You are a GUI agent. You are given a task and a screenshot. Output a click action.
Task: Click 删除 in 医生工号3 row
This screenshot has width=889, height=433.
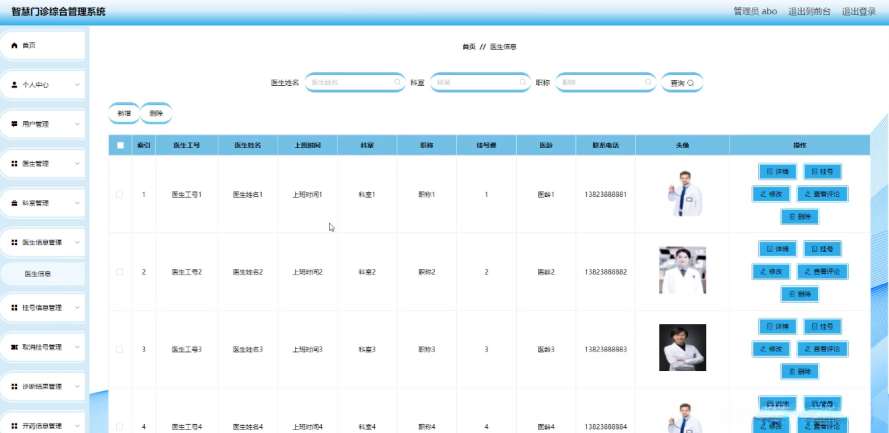pyautogui.click(x=799, y=372)
